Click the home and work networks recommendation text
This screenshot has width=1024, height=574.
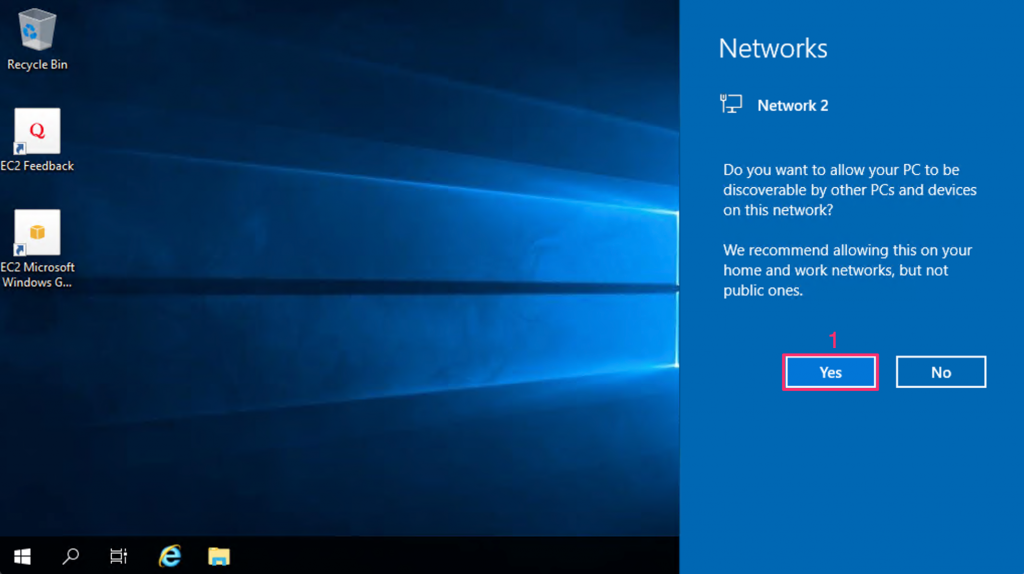pos(847,270)
